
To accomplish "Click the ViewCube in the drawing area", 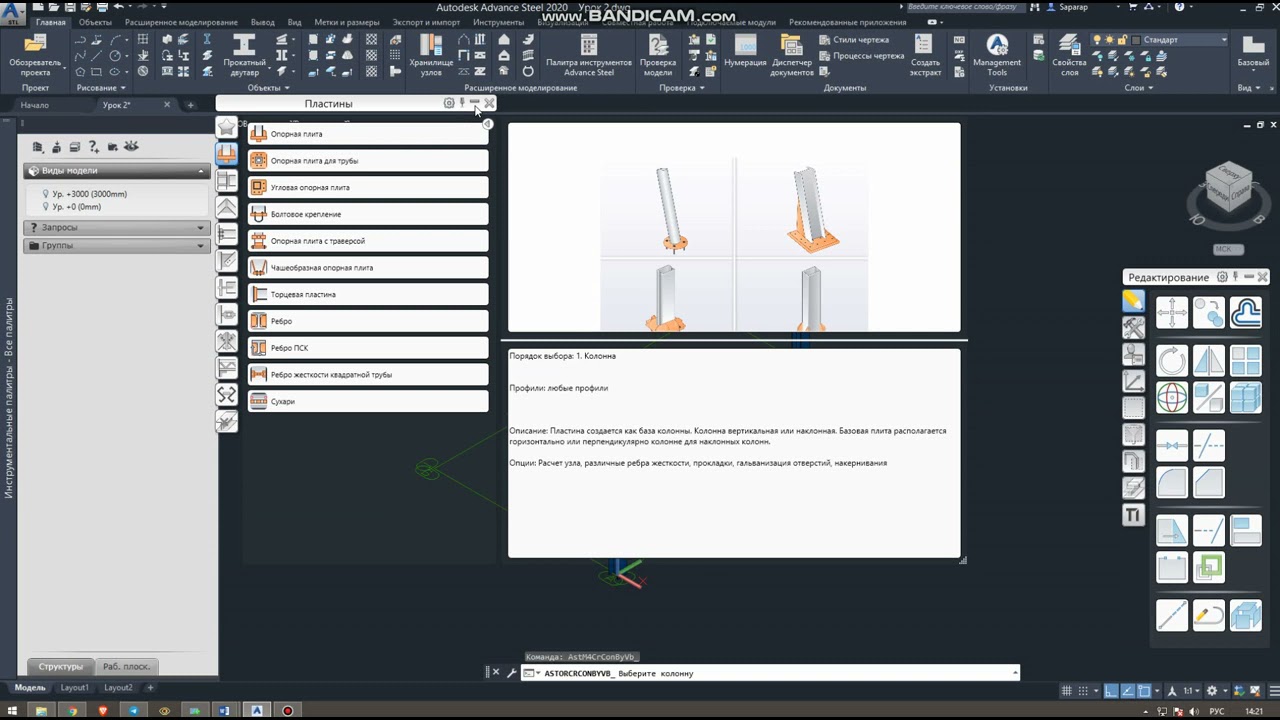I will point(1228,188).
